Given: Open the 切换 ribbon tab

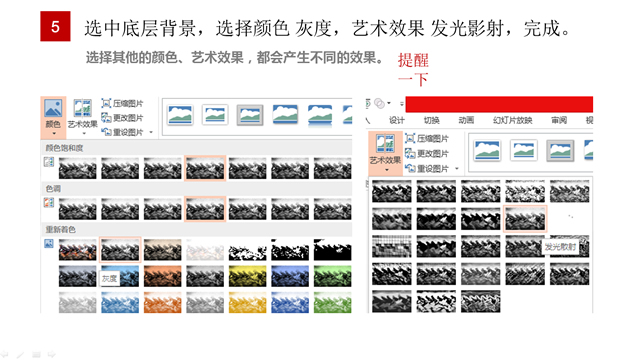Looking at the screenshot, I should coord(431,120).
